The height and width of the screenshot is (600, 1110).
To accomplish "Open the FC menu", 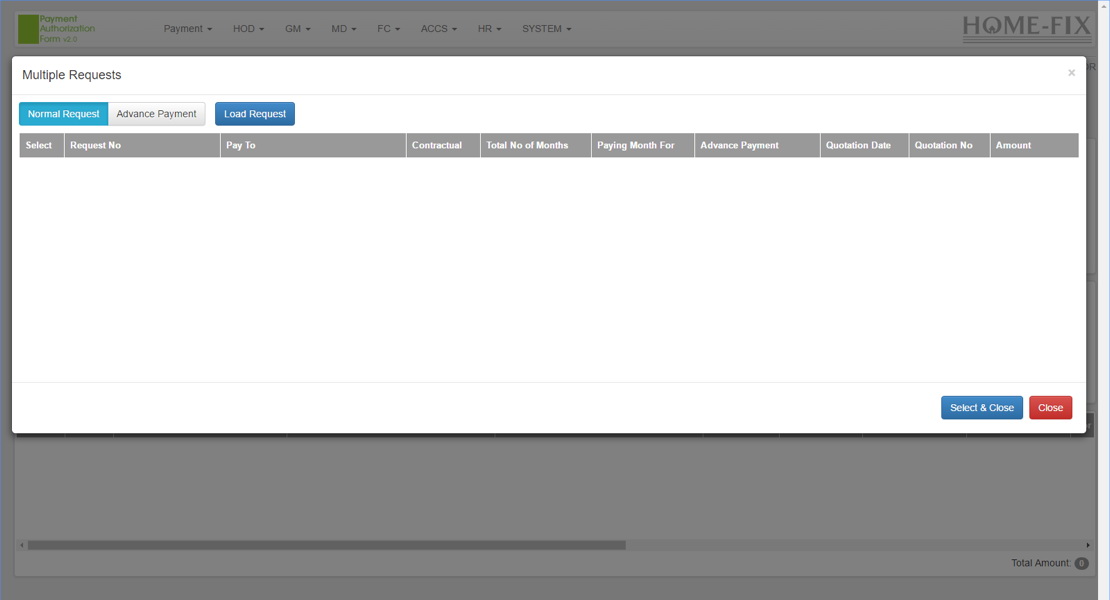I will (389, 28).
